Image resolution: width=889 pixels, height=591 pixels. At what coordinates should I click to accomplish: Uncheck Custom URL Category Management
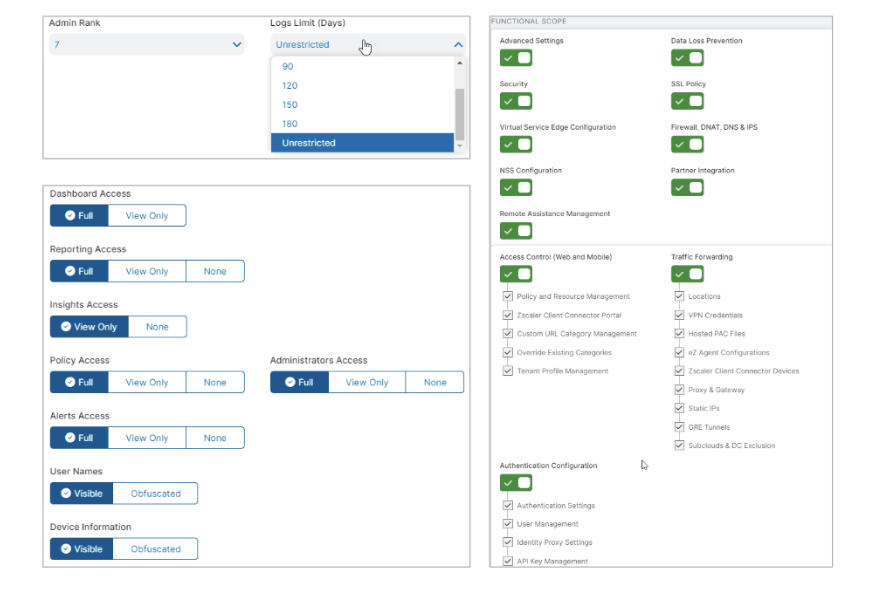coord(508,334)
